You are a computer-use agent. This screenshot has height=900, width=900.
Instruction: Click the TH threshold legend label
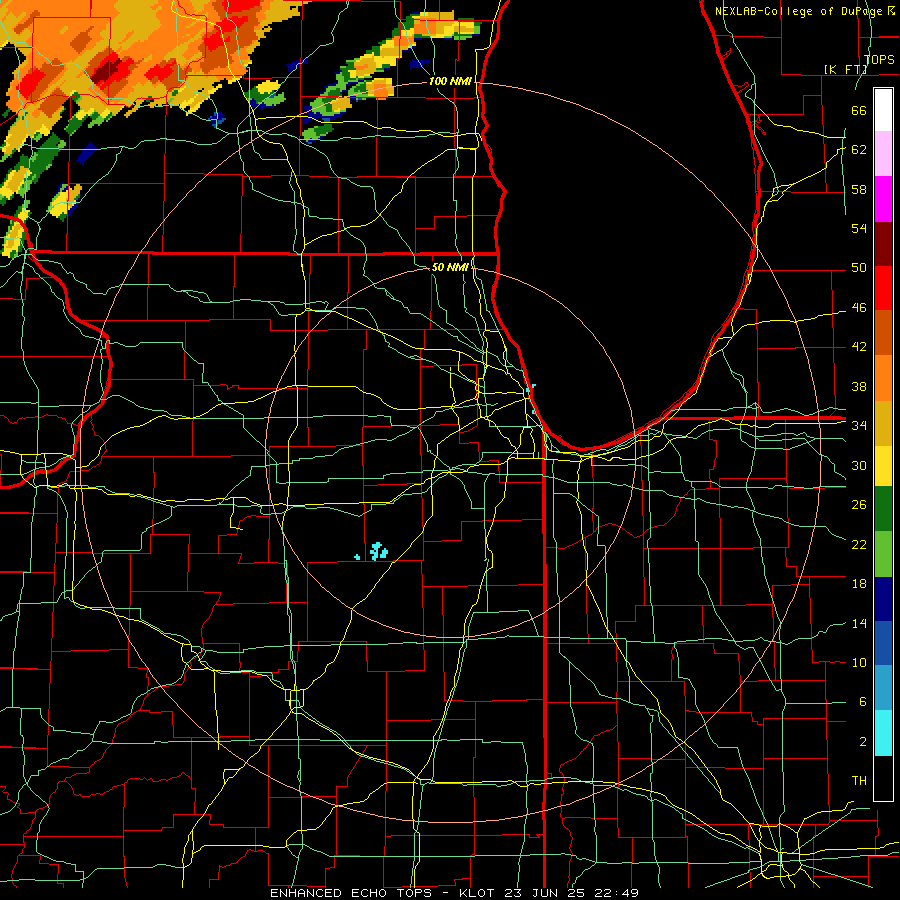(x=859, y=781)
